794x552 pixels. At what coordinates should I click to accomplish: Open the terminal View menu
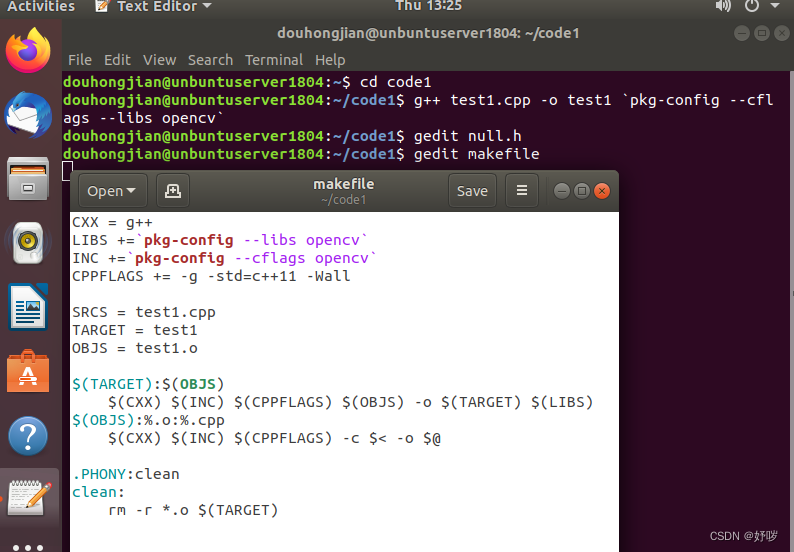click(x=160, y=60)
